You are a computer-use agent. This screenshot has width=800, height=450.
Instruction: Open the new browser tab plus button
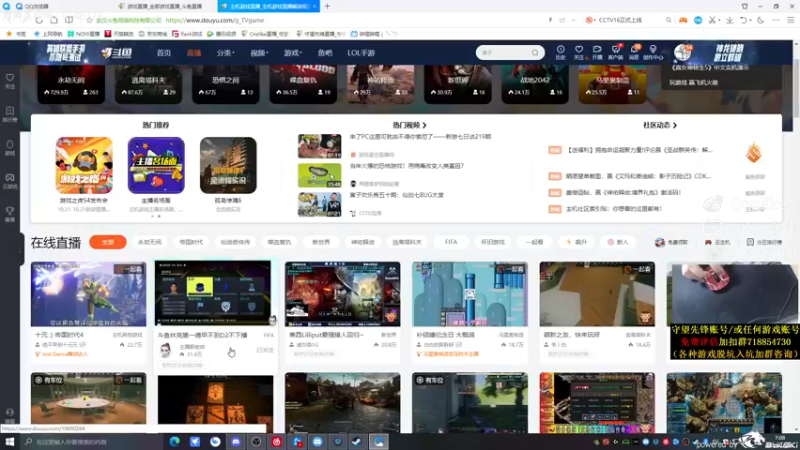click(x=328, y=6)
